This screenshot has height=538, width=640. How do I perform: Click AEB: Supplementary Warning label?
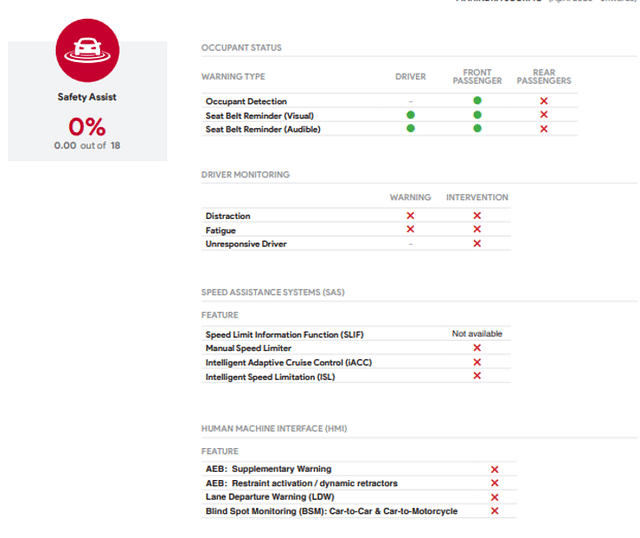coord(269,469)
